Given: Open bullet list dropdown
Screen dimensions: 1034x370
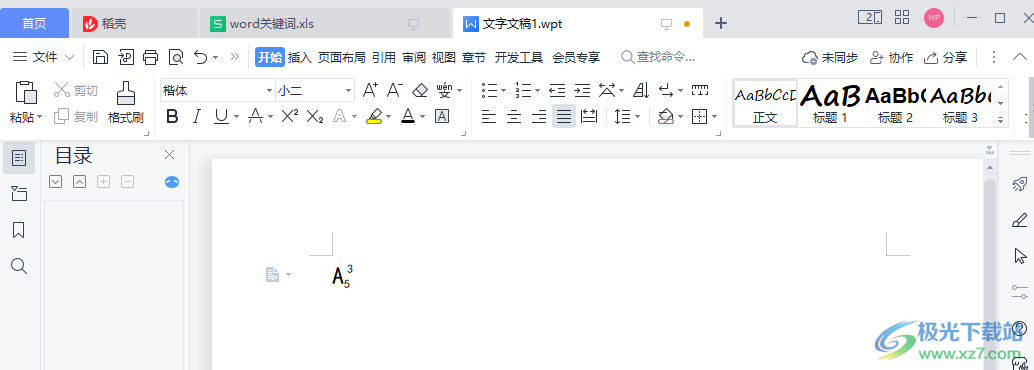Looking at the screenshot, I should [x=504, y=90].
